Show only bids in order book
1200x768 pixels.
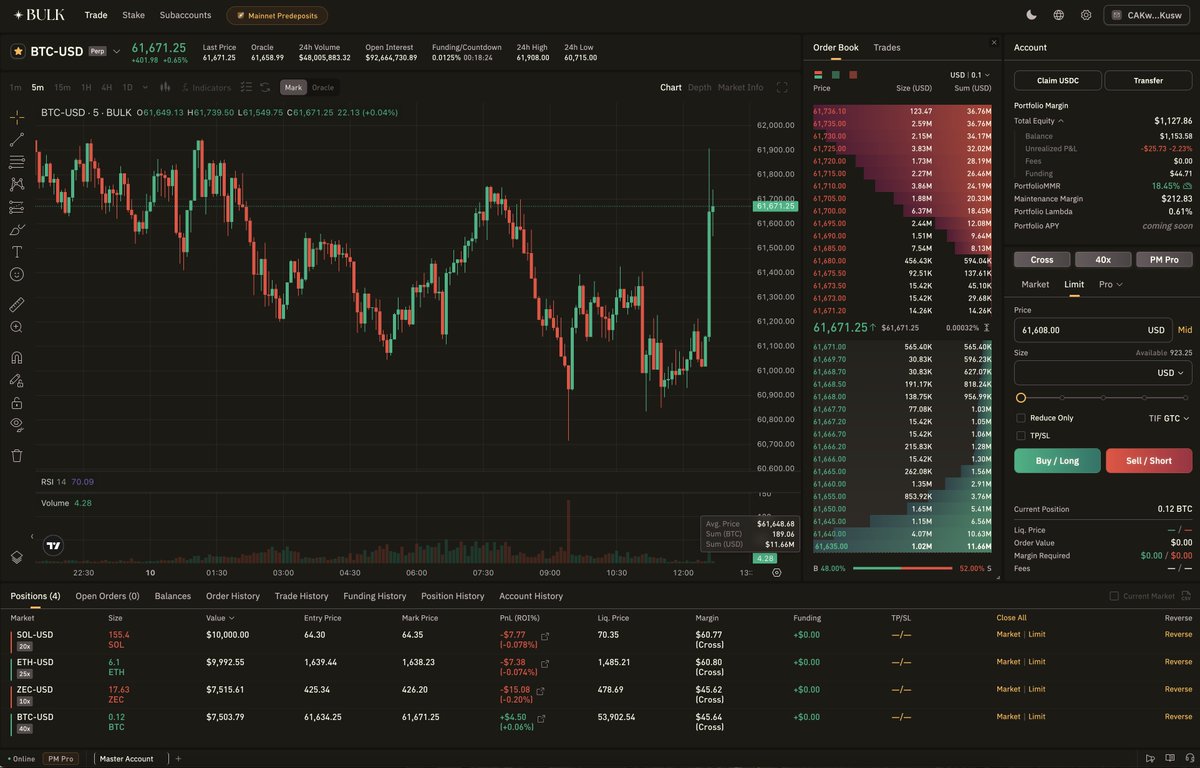(836, 74)
